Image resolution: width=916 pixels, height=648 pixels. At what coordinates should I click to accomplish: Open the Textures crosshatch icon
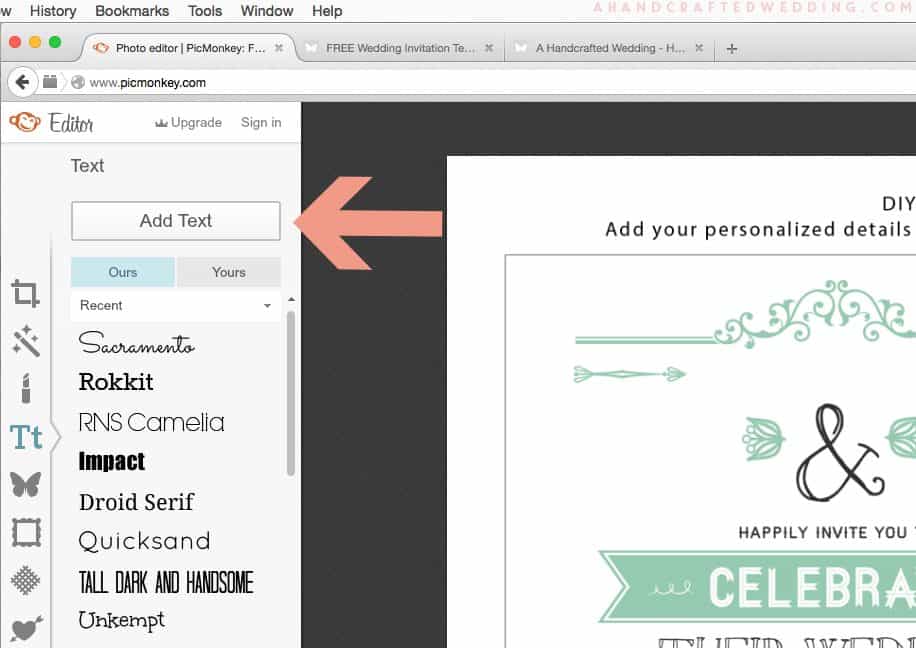25,580
